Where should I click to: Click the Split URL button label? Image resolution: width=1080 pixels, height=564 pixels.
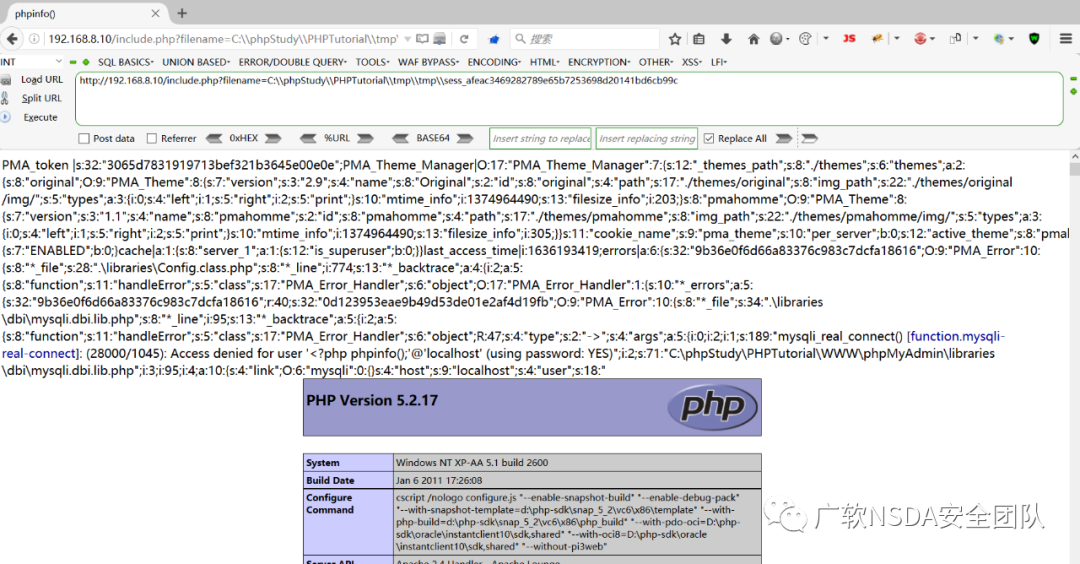(41, 98)
